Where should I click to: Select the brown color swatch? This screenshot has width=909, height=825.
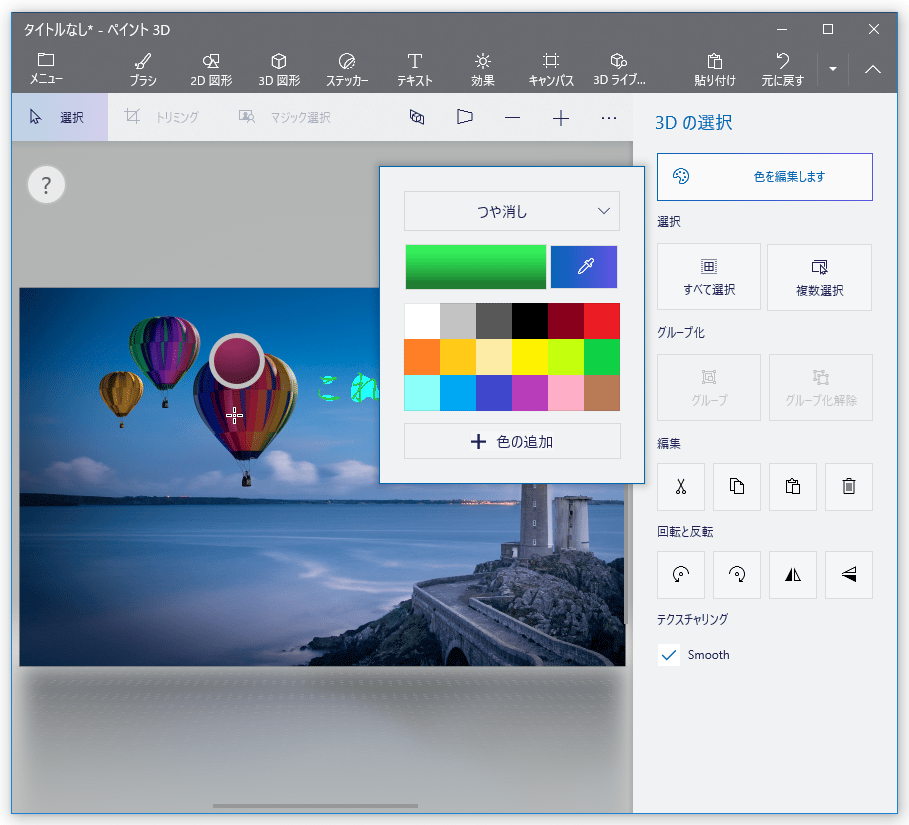pos(602,392)
